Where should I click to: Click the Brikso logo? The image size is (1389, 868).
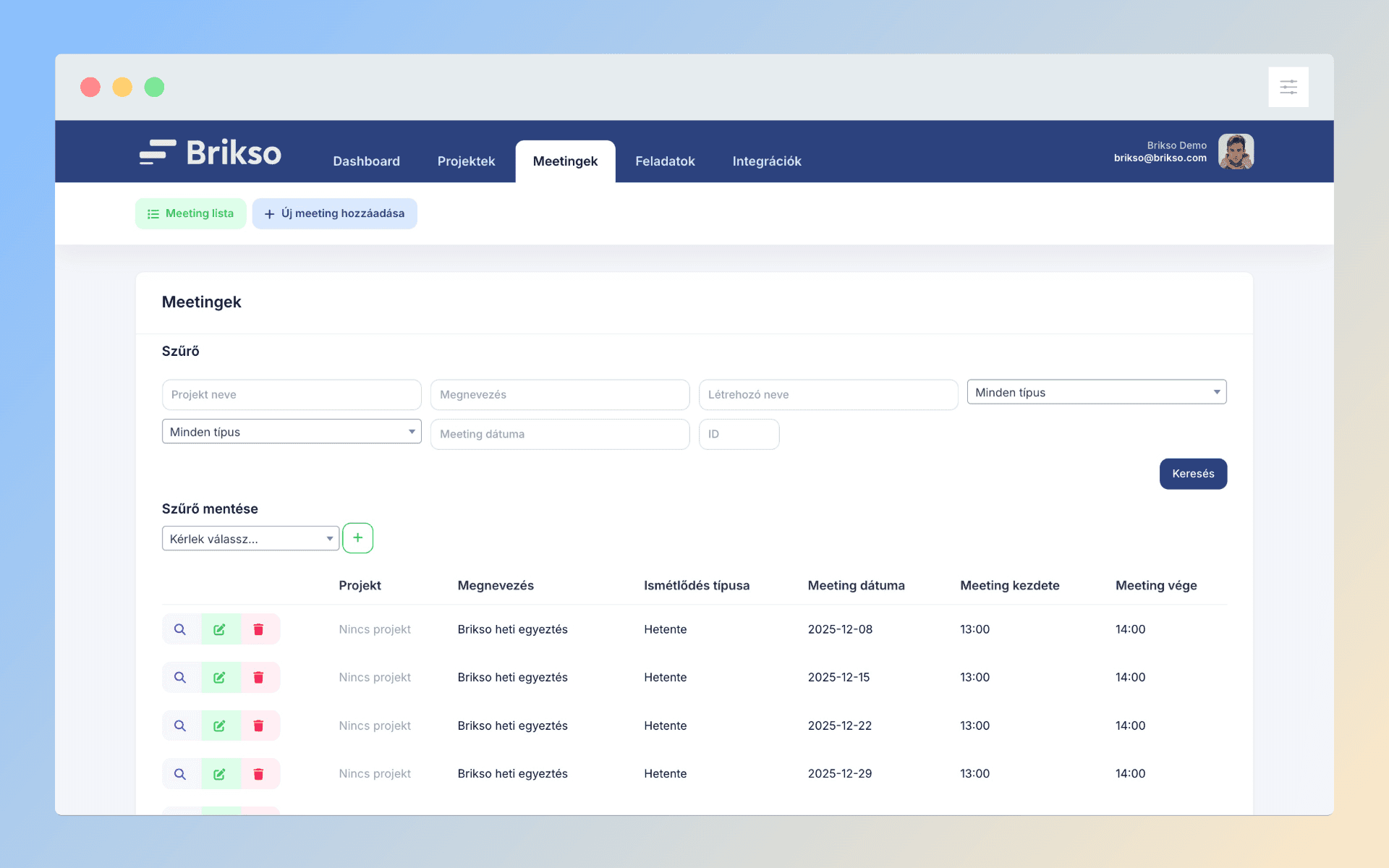point(211,153)
